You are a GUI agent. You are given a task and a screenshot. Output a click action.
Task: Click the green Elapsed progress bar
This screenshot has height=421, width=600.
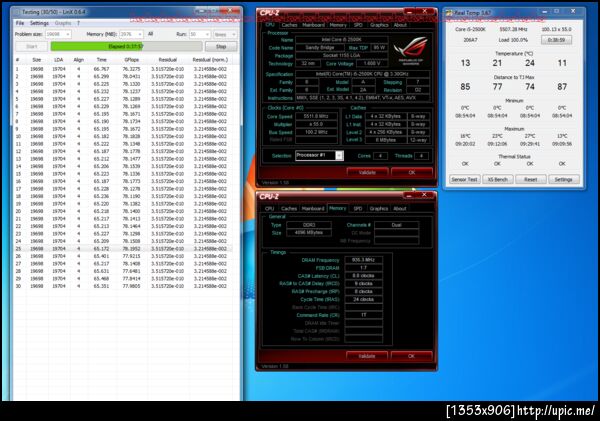tap(126, 47)
